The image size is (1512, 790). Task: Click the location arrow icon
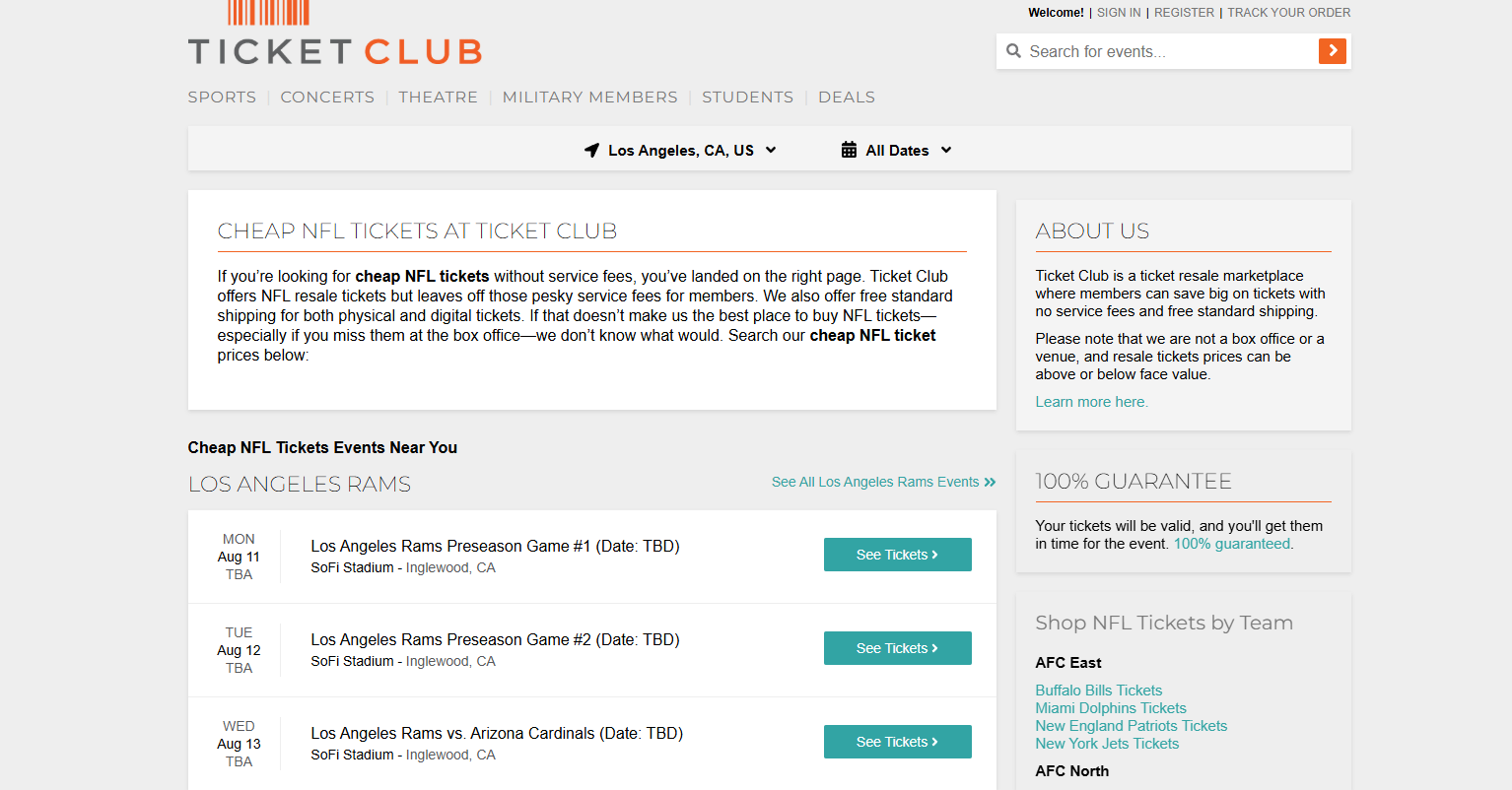[591, 151]
